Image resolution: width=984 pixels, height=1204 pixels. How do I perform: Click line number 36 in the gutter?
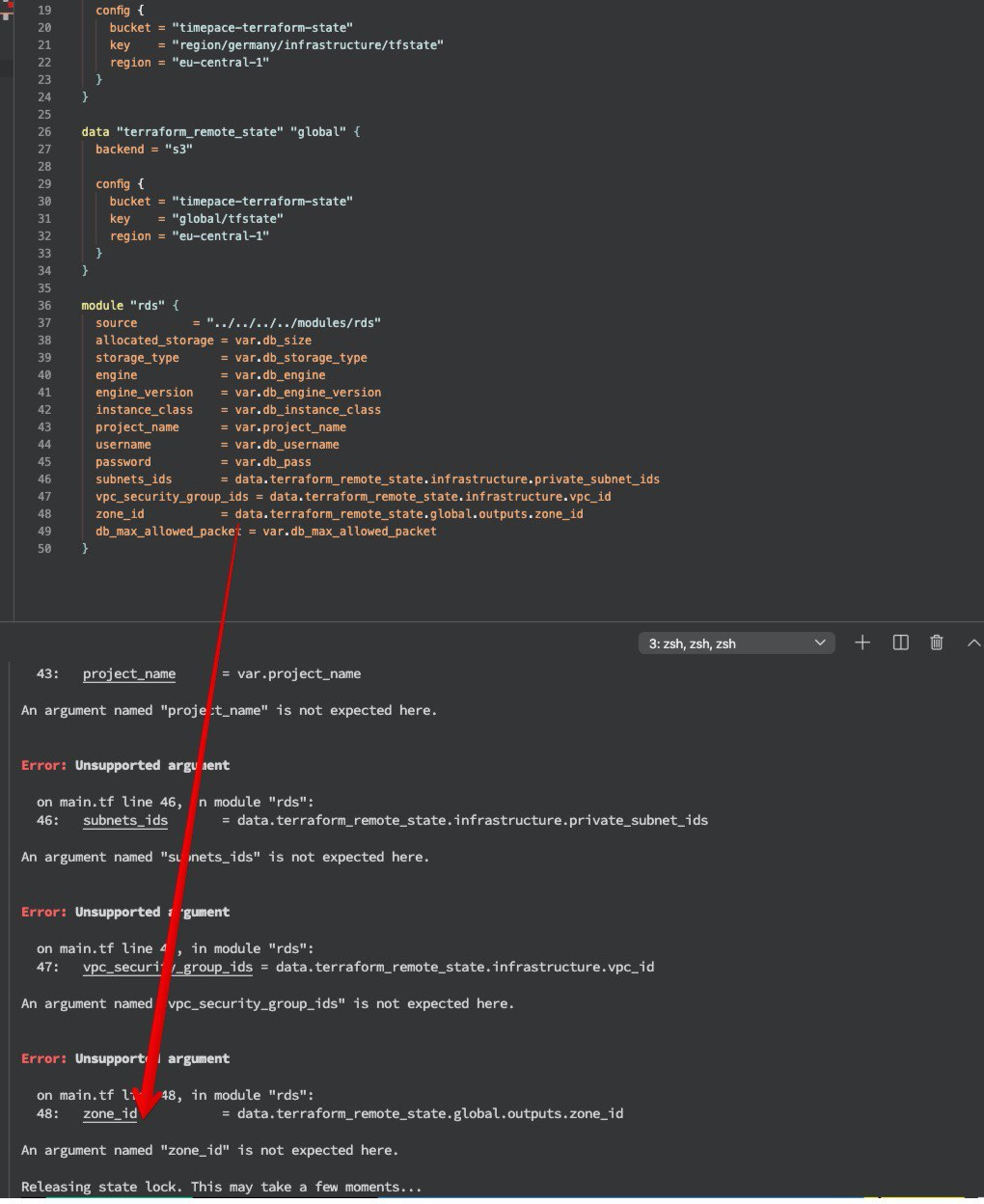44,306
